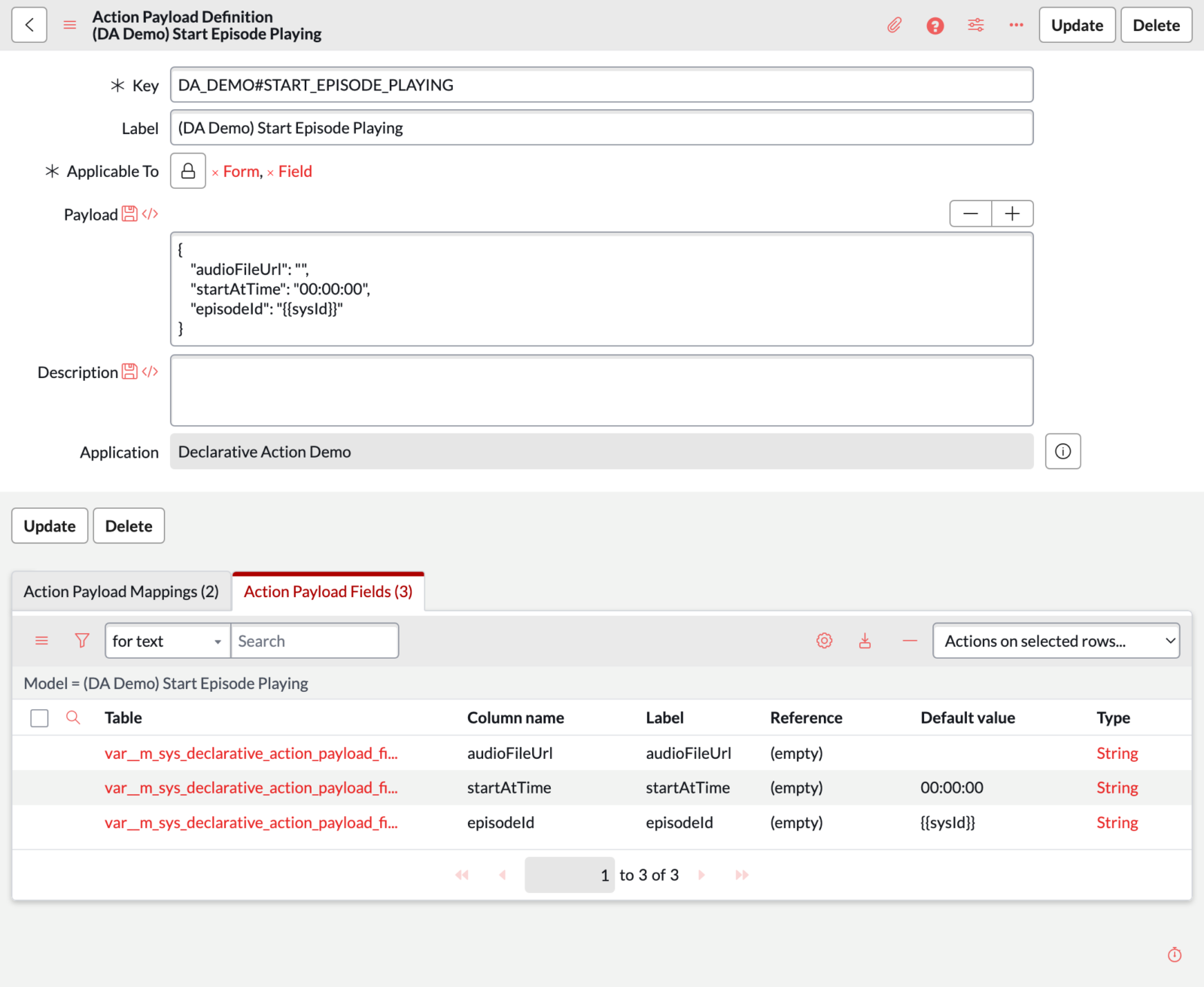The height and width of the screenshot is (987, 1204).
Task: Export list with download icon
Action: pyautogui.click(x=865, y=641)
